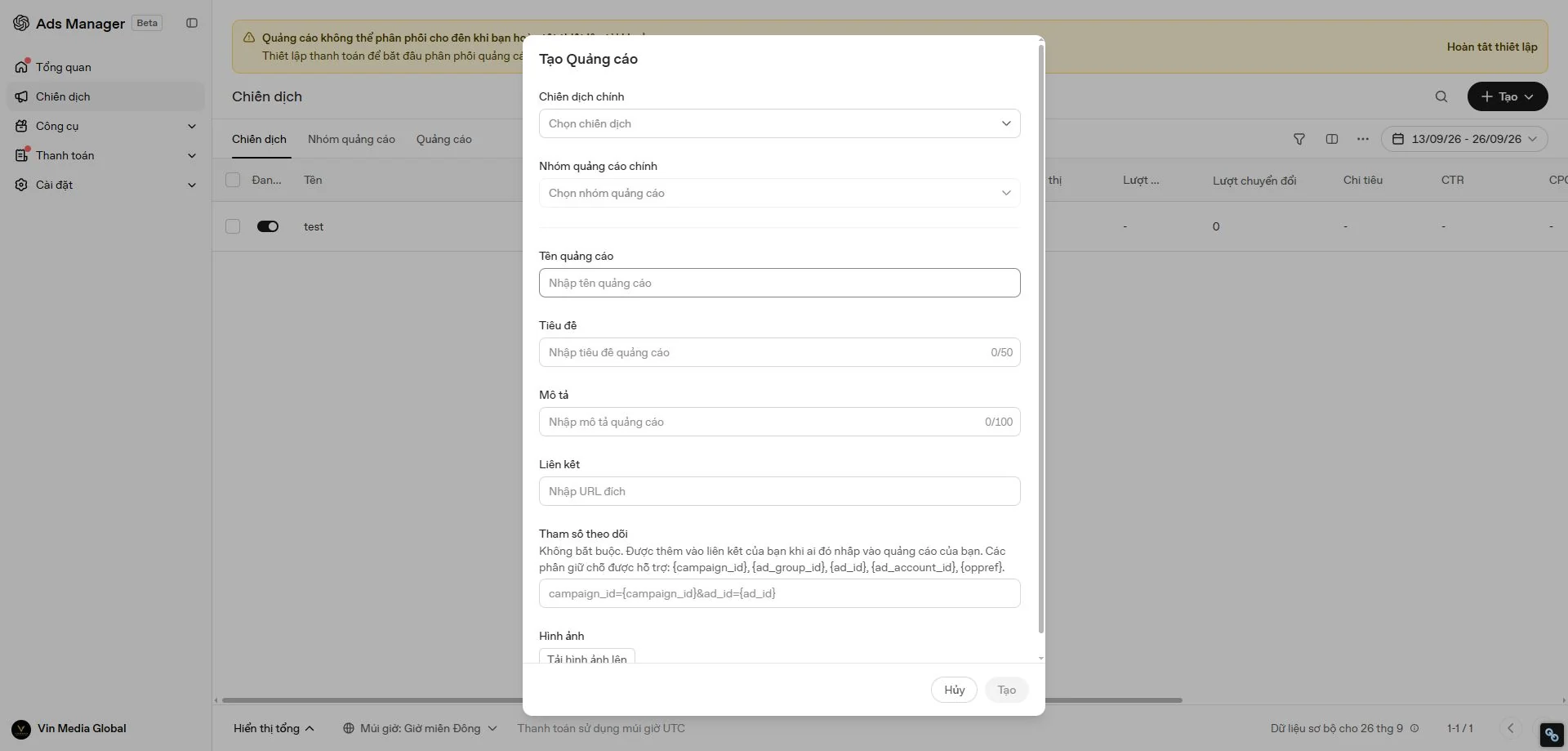Viewport: 1568px width, 751px height.
Task: Toggle the test campaign on/off switch
Action: point(268,226)
